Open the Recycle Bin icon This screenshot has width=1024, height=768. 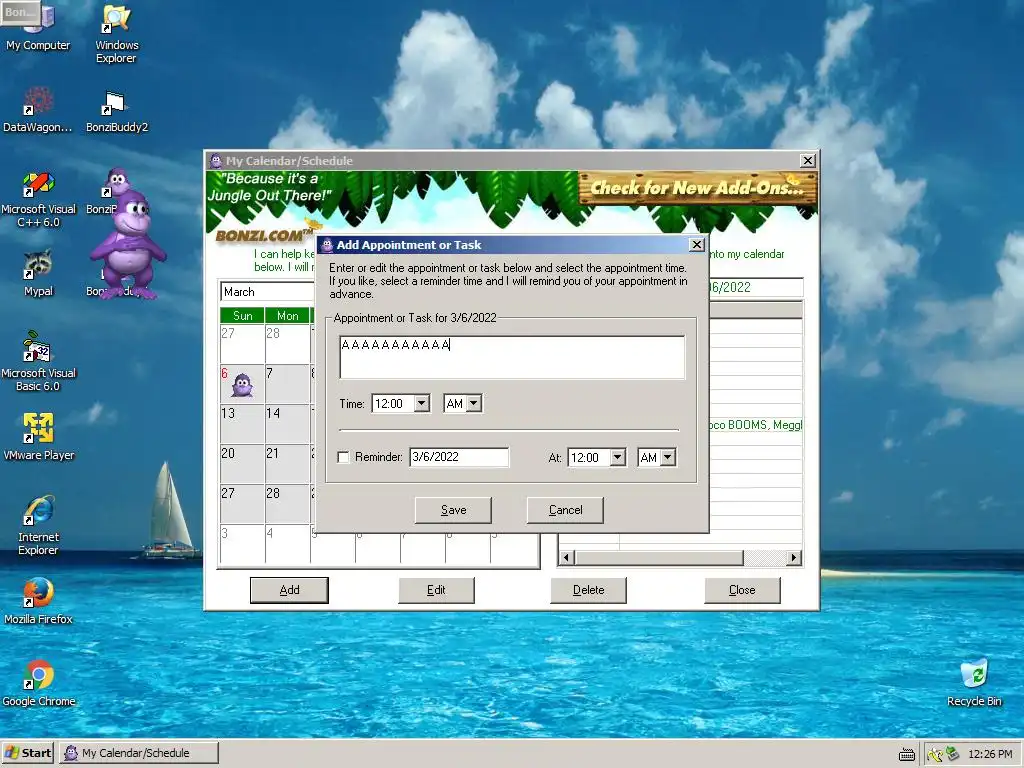coord(974,683)
